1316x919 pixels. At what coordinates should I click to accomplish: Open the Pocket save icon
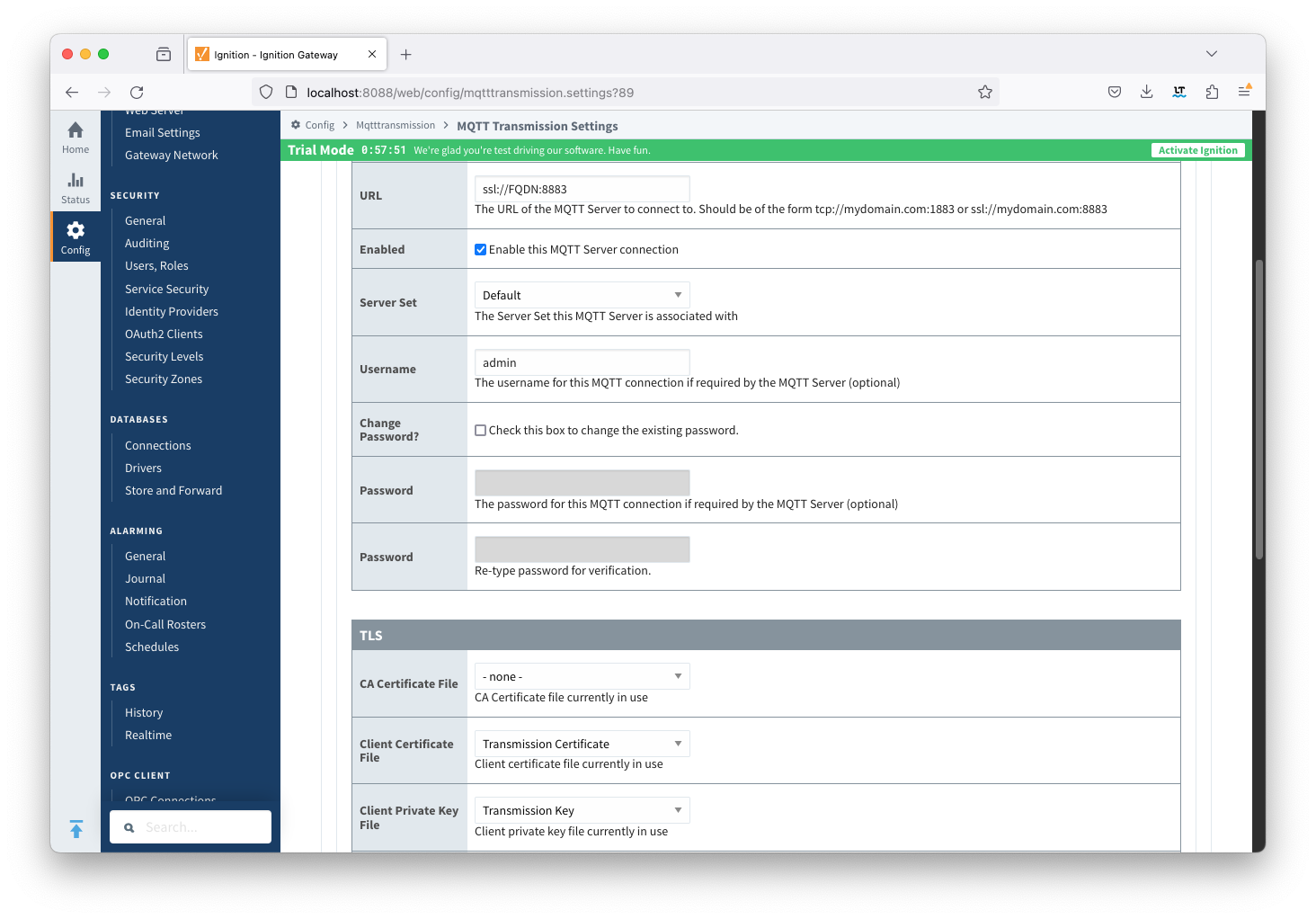point(1115,92)
